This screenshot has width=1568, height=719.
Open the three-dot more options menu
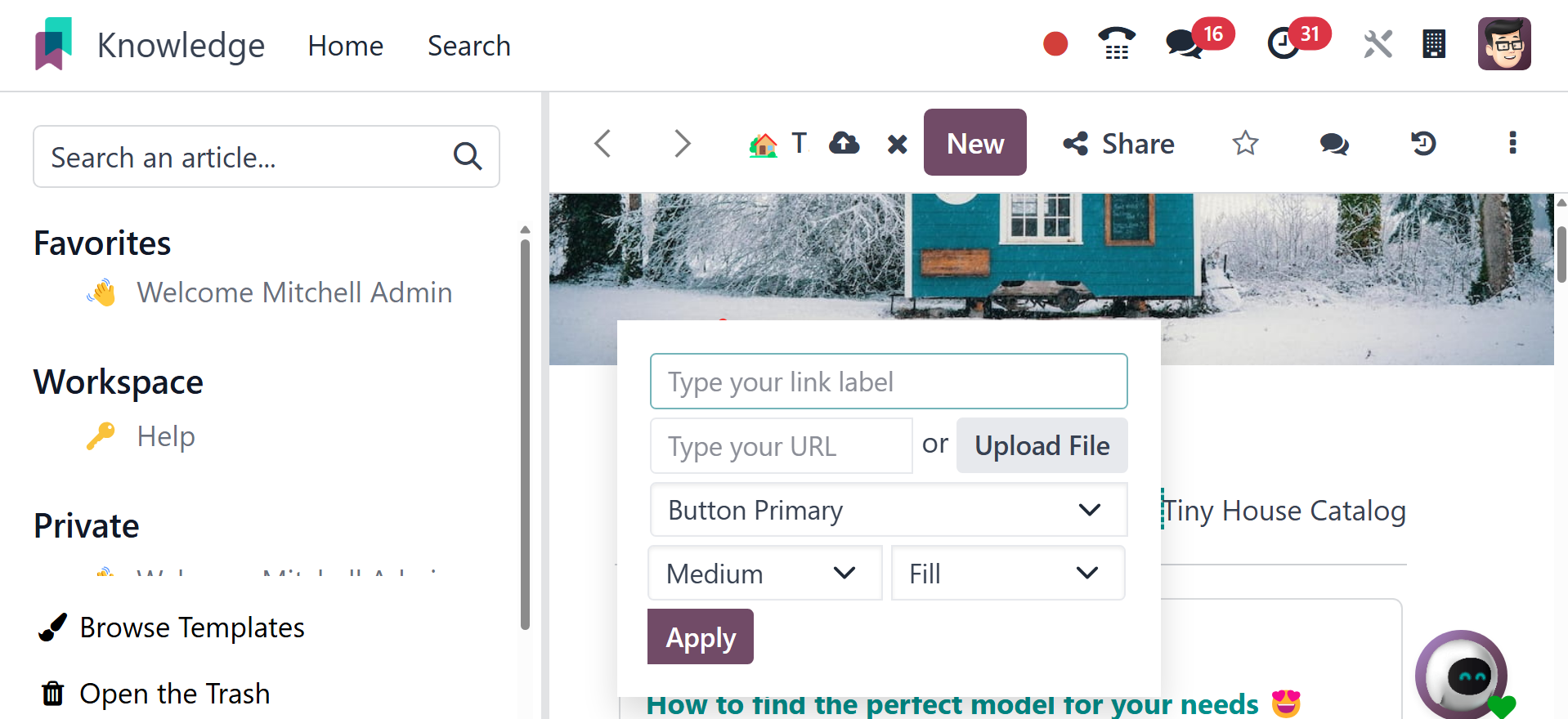click(1512, 143)
